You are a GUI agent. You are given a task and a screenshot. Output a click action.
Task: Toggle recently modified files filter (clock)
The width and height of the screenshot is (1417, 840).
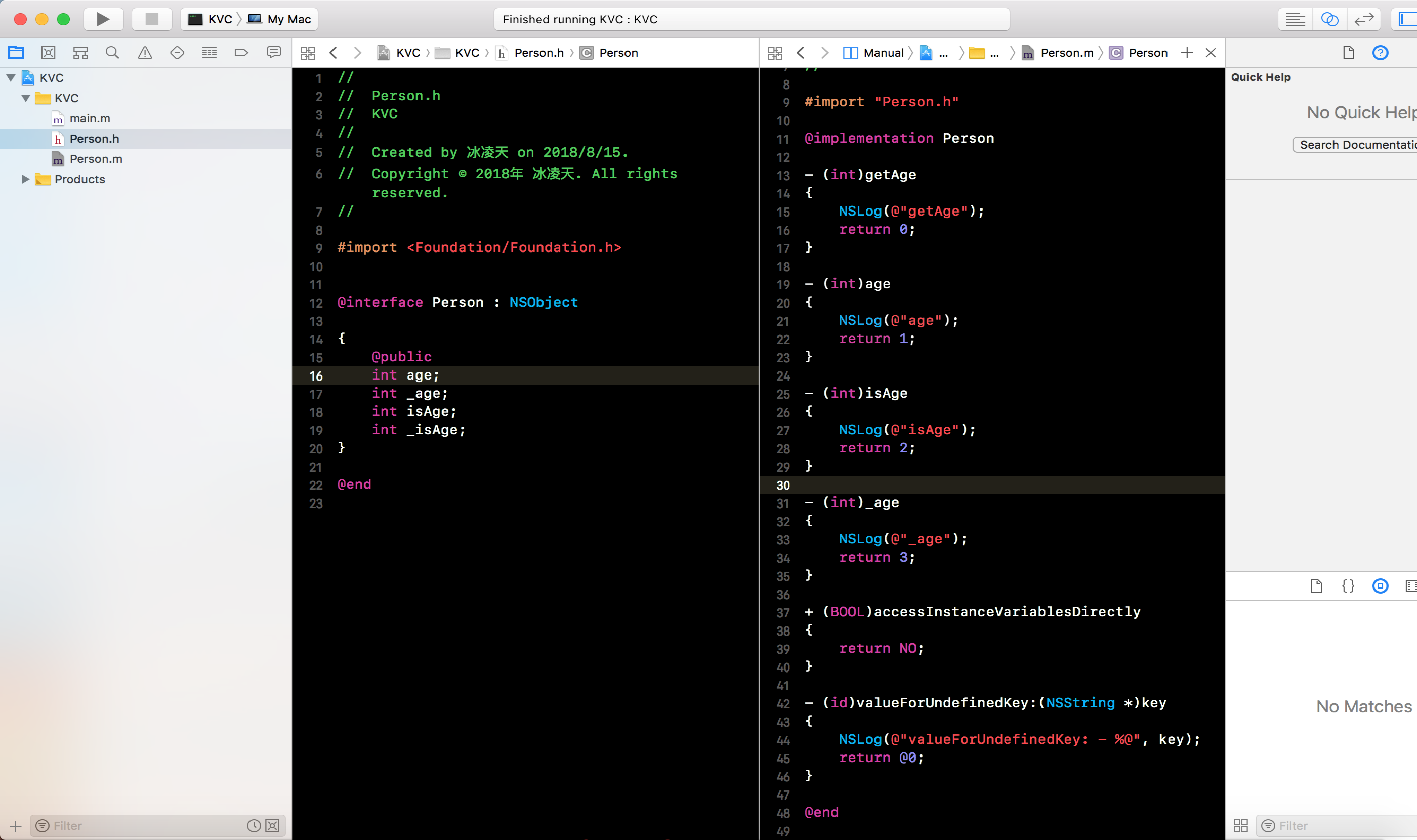coord(254,825)
